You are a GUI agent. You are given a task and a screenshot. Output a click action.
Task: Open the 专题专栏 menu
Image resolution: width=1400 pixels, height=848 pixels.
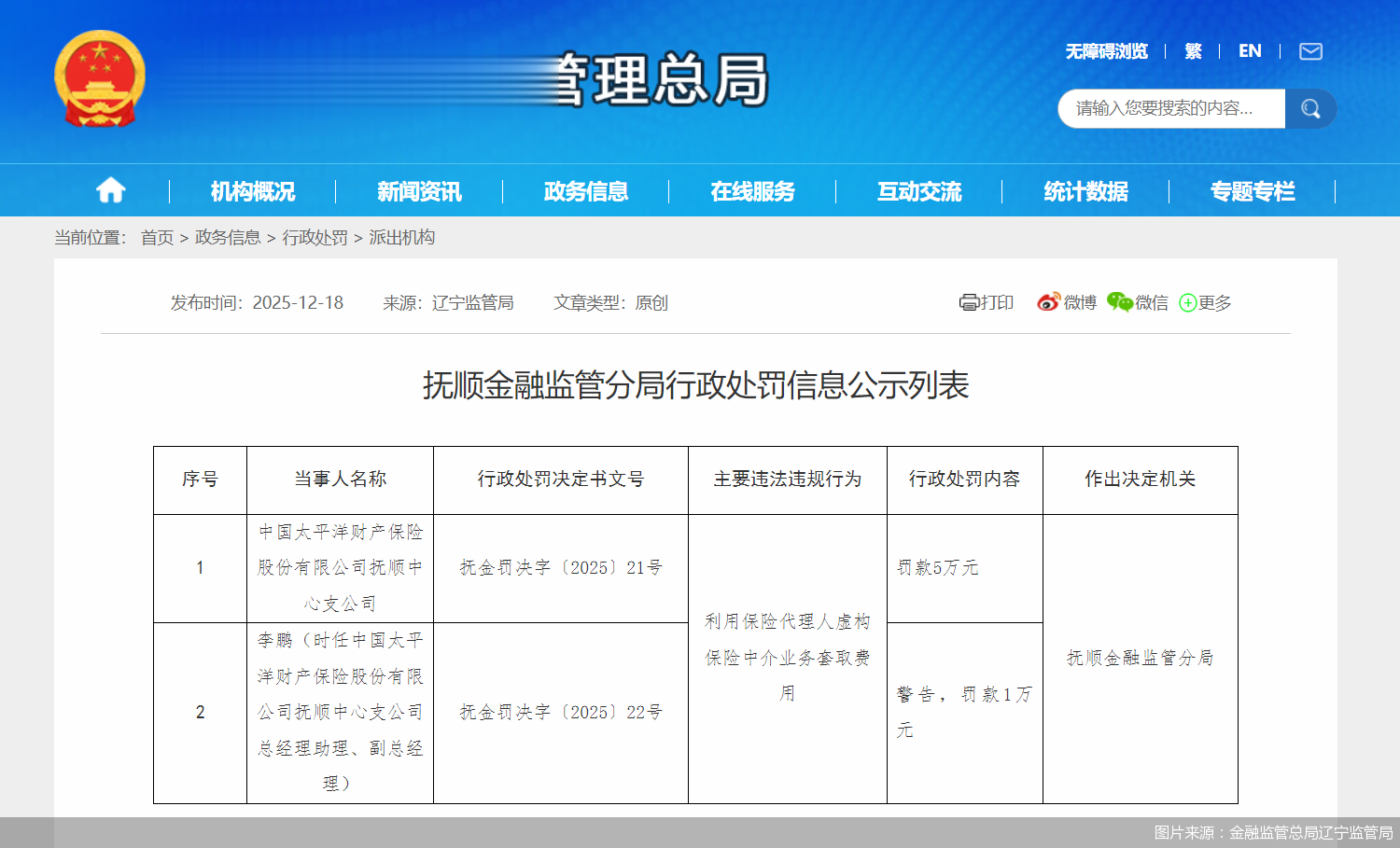tap(1253, 191)
